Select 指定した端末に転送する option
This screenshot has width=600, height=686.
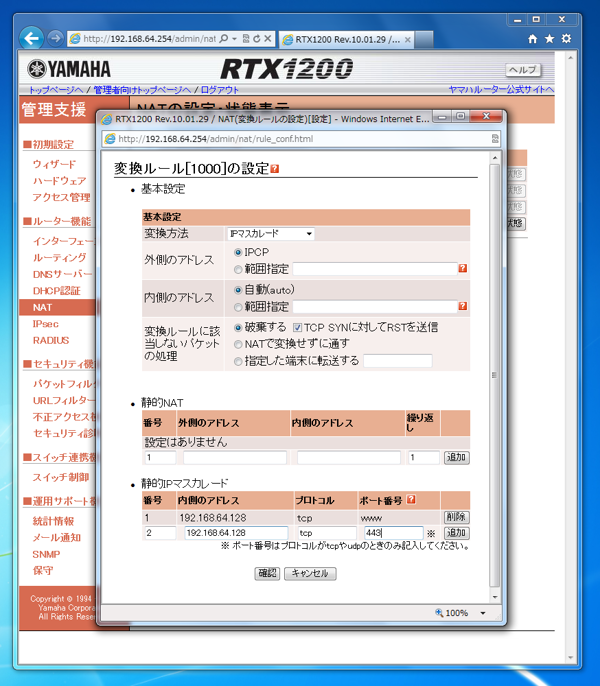(238, 361)
